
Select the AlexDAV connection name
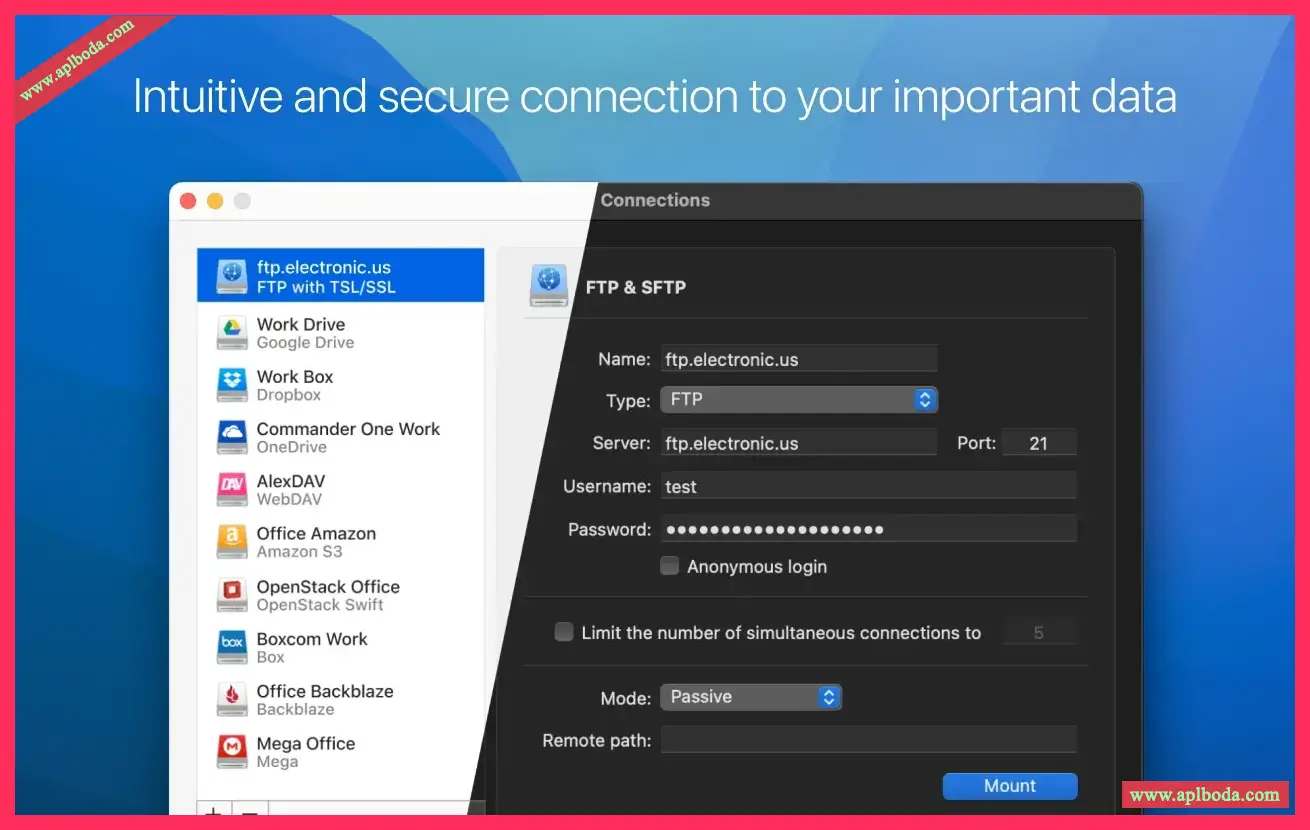pyautogui.click(x=291, y=481)
